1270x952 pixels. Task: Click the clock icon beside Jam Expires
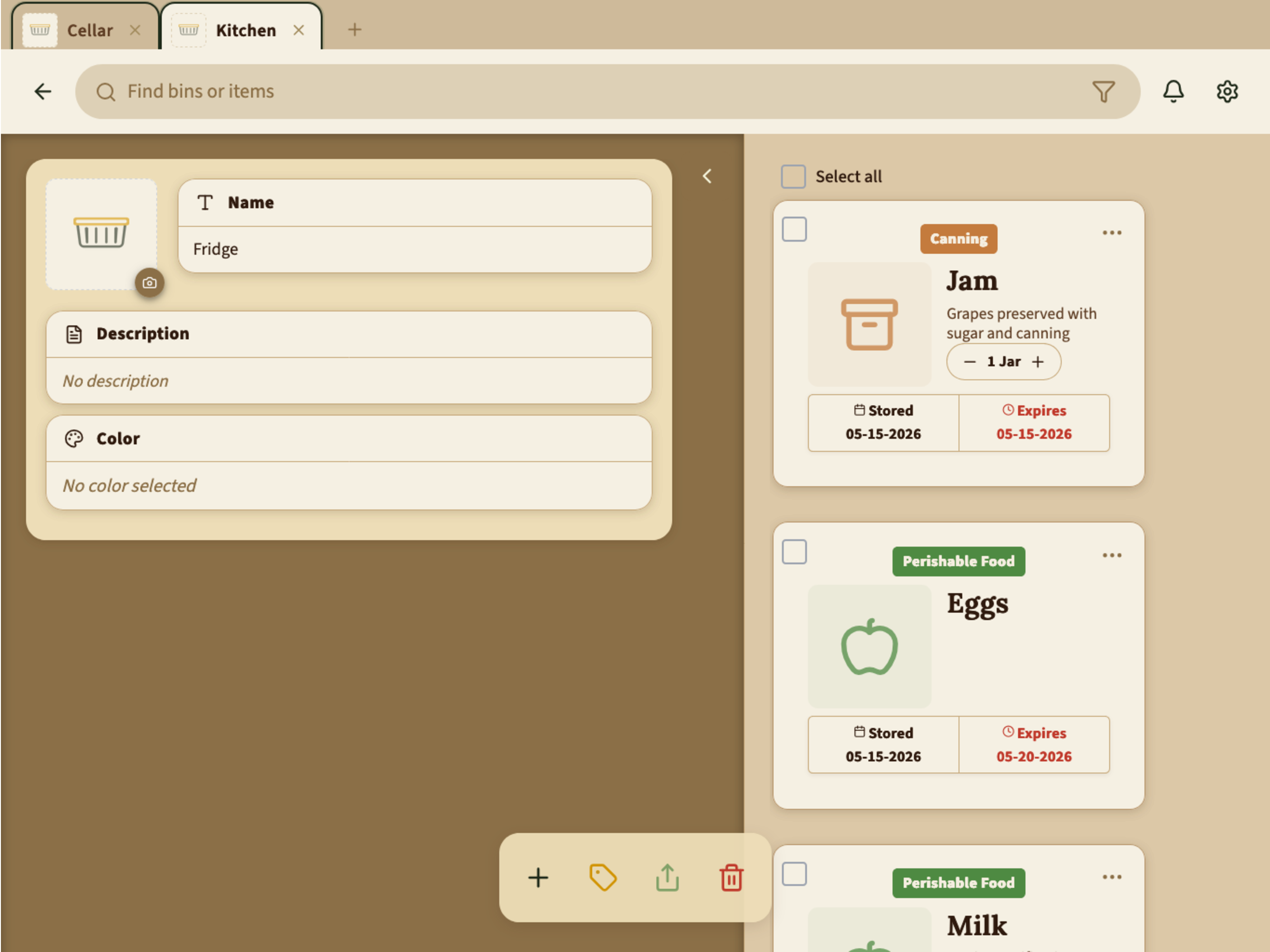point(1008,410)
